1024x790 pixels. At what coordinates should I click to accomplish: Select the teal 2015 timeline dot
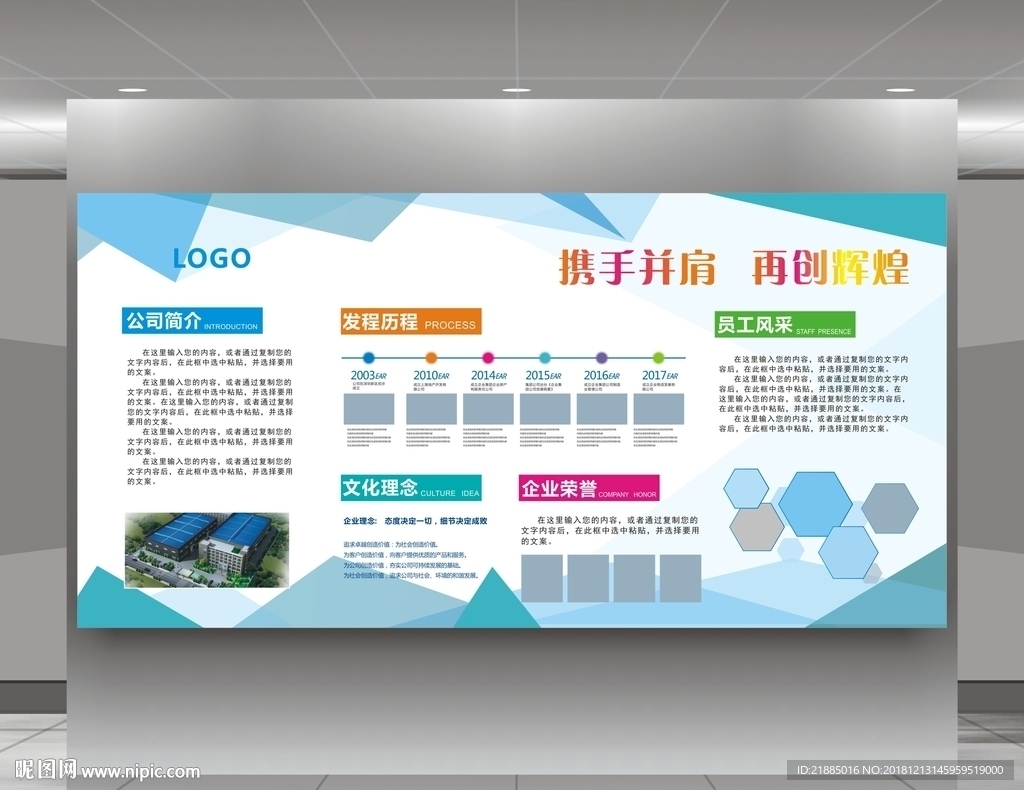pyautogui.click(x=545, y=358)
